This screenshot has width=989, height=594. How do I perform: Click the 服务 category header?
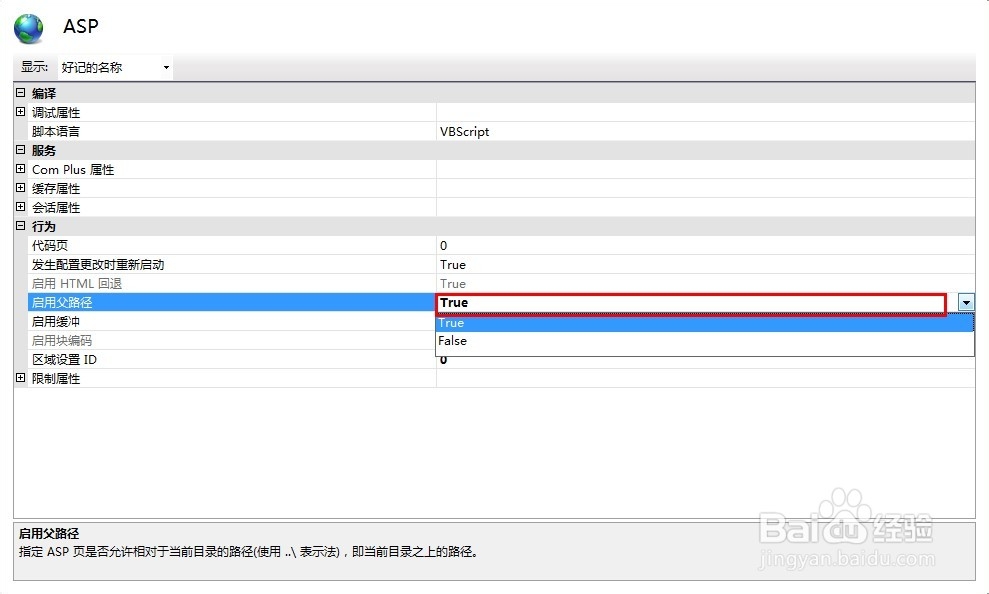pos(44,151)
